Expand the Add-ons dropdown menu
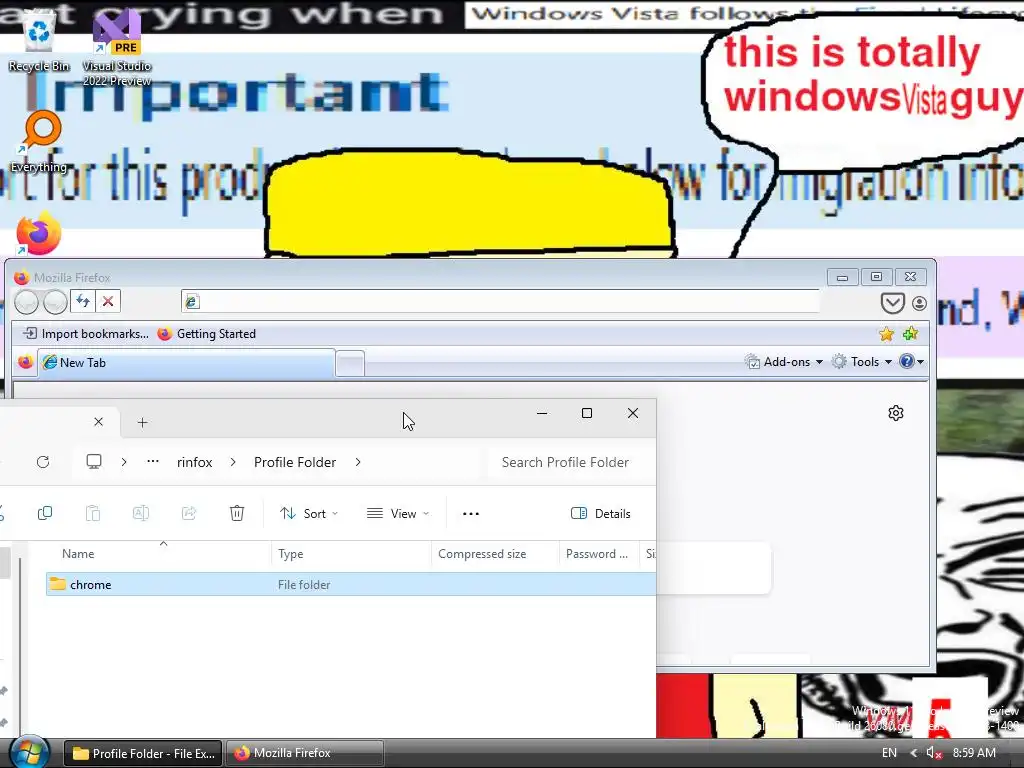 784,362
